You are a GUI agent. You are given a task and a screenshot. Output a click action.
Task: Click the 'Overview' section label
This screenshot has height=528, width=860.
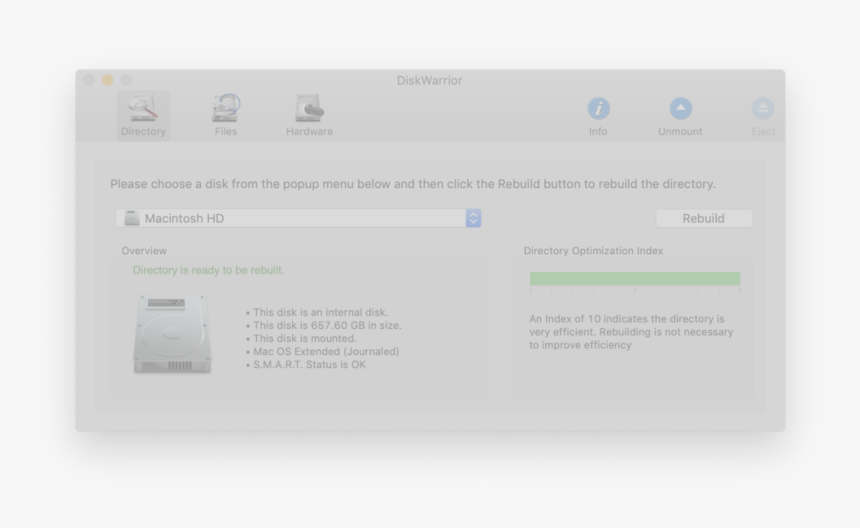(x=144, y=251)
